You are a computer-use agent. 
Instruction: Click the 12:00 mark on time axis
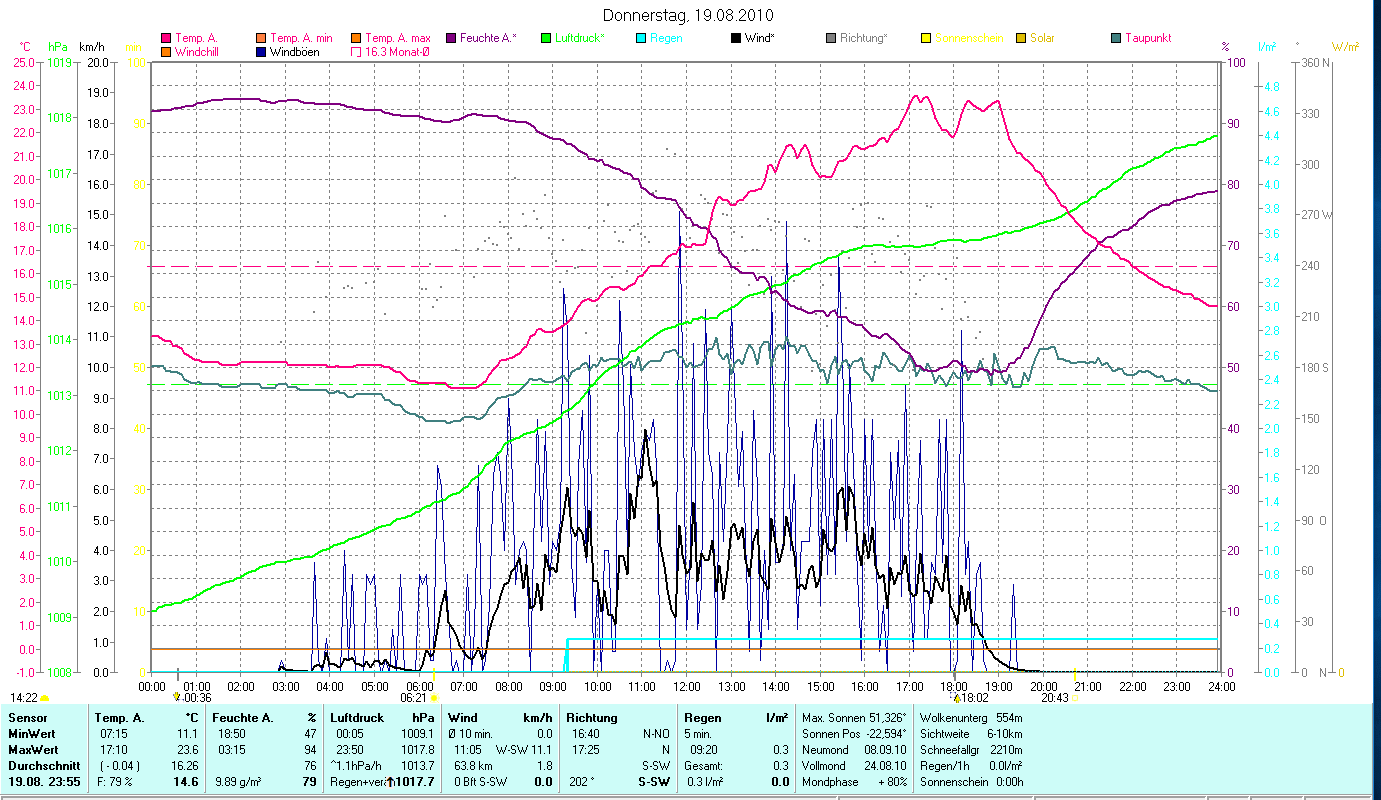click(686, 686)
